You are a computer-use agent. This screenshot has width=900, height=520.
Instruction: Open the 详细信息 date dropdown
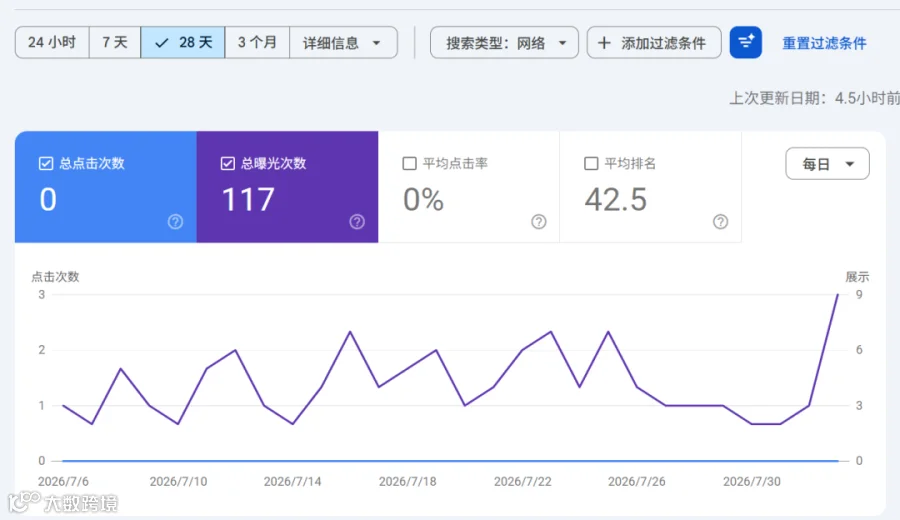343,42
